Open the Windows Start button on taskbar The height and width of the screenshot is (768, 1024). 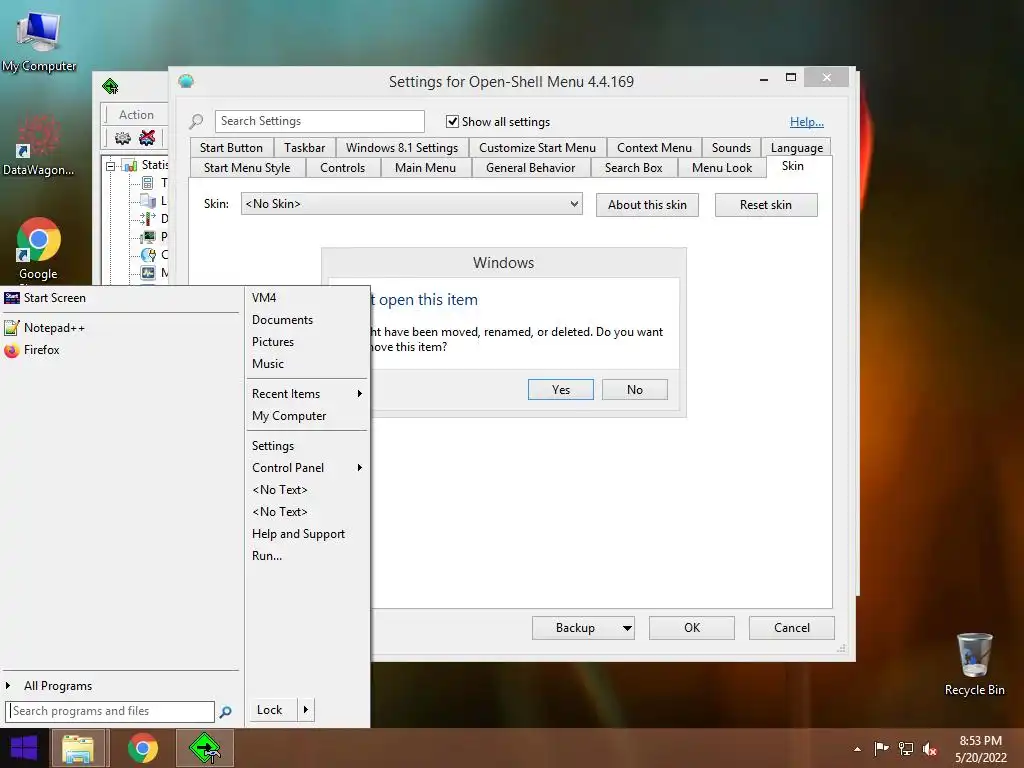click(24, 748)
